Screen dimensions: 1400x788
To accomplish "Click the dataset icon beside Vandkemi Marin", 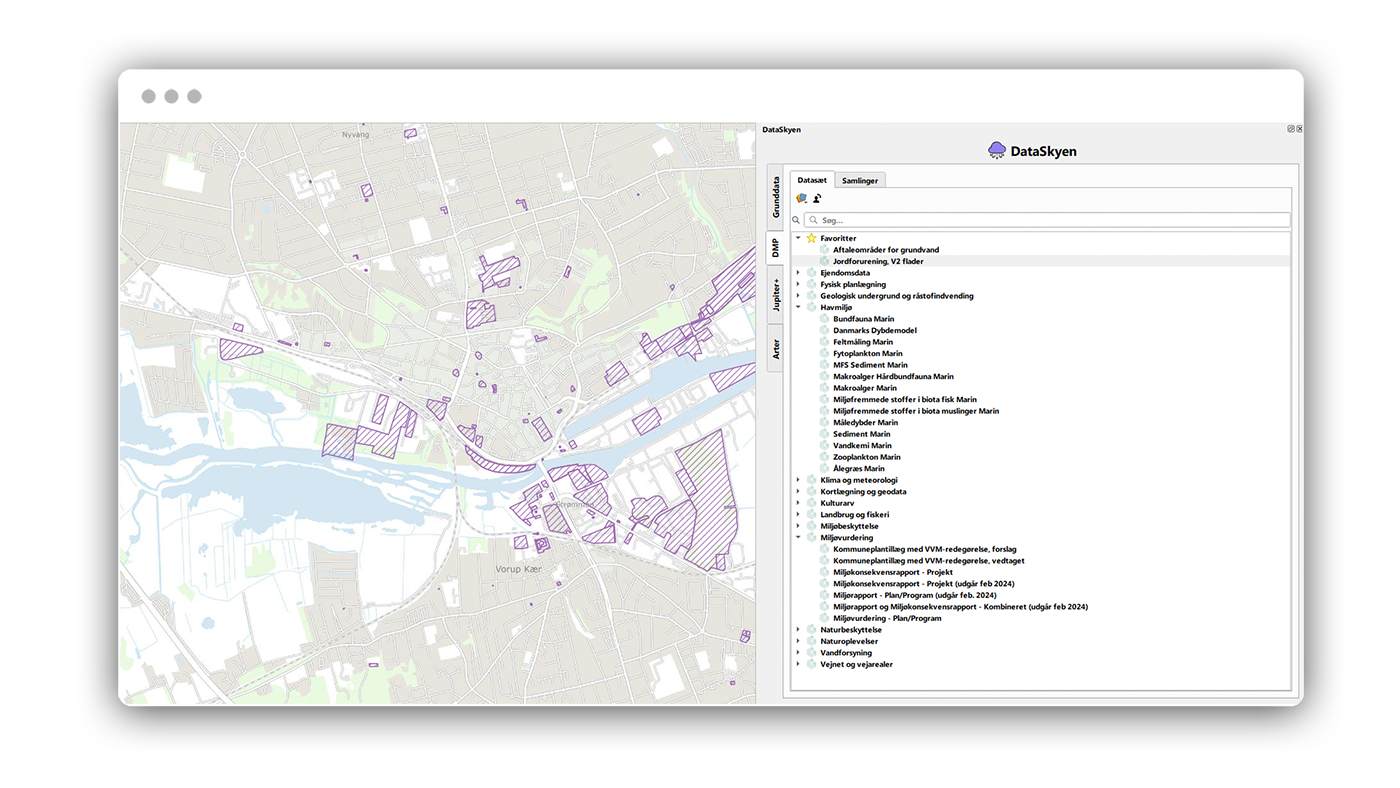I will coord(824,446).
